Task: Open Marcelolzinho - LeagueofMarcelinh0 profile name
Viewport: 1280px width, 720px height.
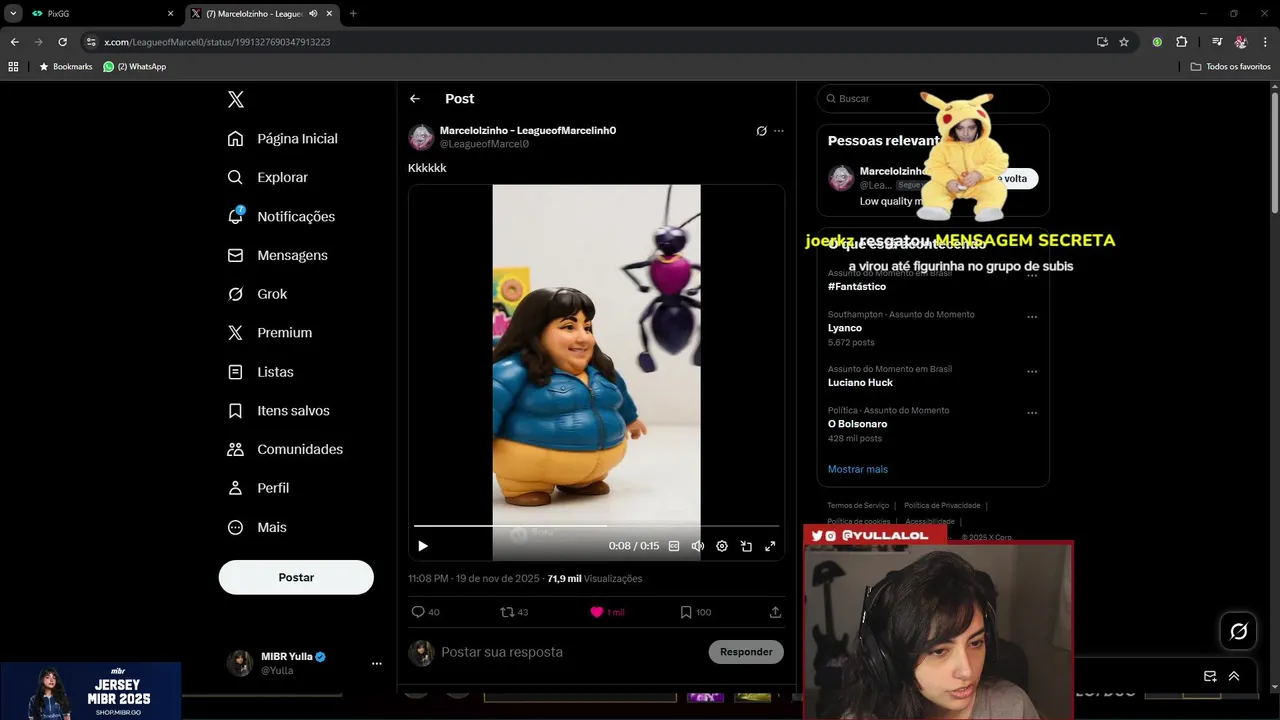Action: tap(528, 130)
